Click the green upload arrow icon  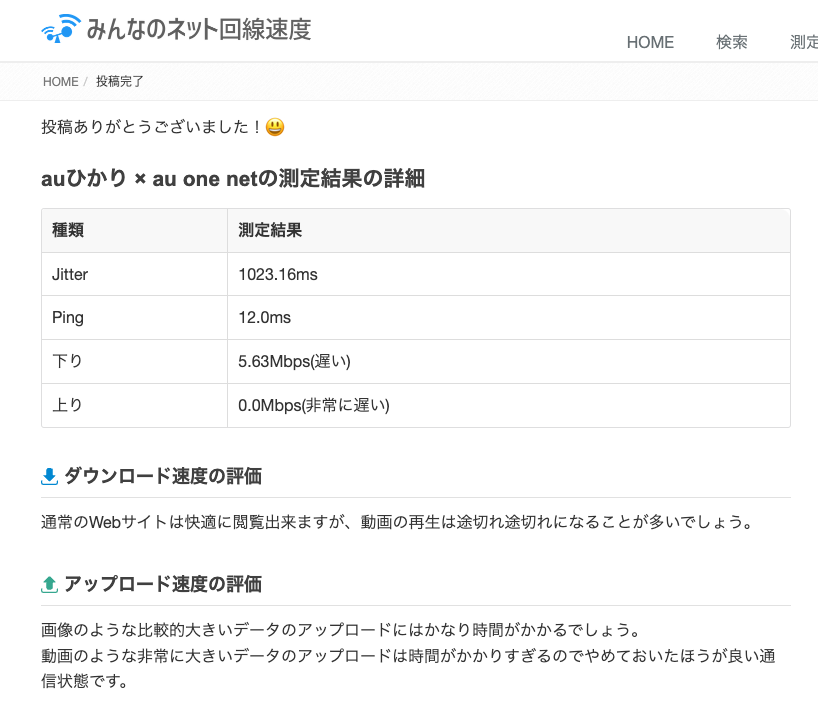click(x=50, y=584)
